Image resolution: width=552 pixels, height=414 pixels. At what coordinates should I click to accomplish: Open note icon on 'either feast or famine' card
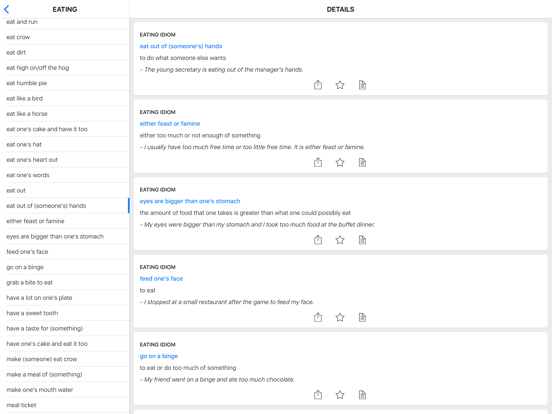pyautogui.click(x=362, y=162)
